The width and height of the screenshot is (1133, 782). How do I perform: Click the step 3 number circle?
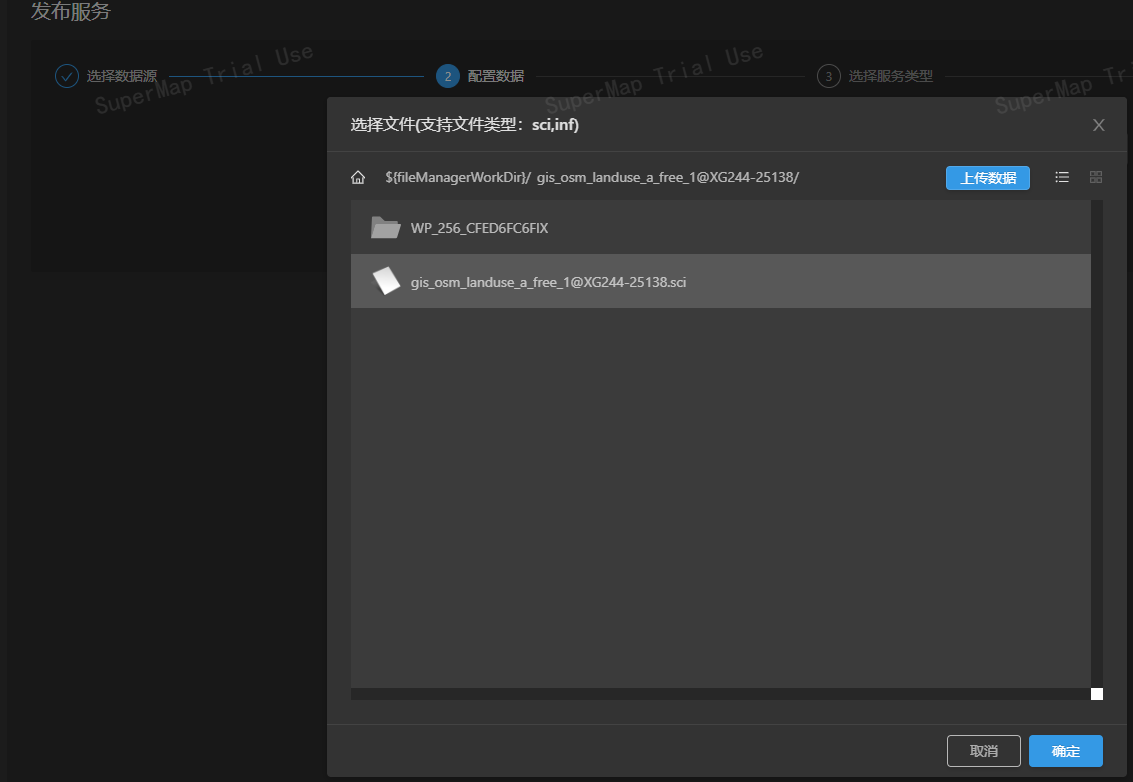tap(828, 76)
